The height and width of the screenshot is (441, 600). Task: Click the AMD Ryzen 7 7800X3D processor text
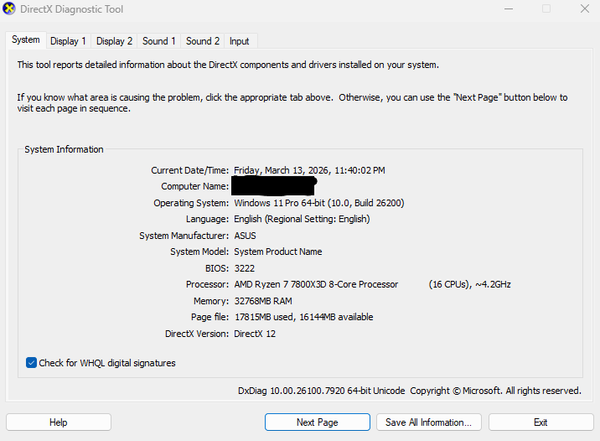tap(316, 284)
